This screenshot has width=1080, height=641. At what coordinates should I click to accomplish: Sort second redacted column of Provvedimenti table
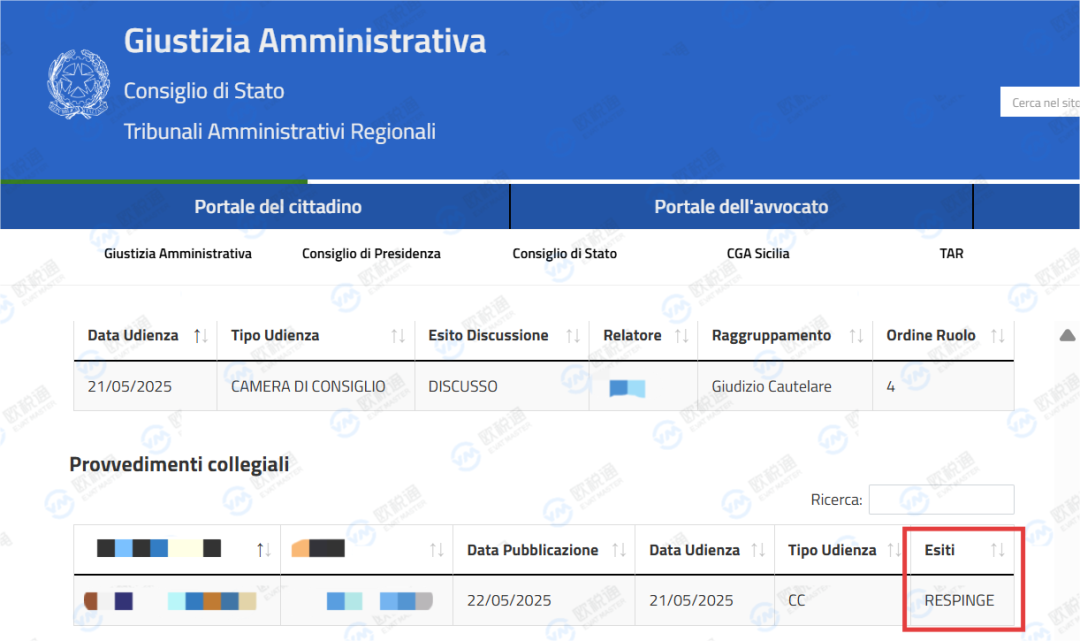pos(437,550)
